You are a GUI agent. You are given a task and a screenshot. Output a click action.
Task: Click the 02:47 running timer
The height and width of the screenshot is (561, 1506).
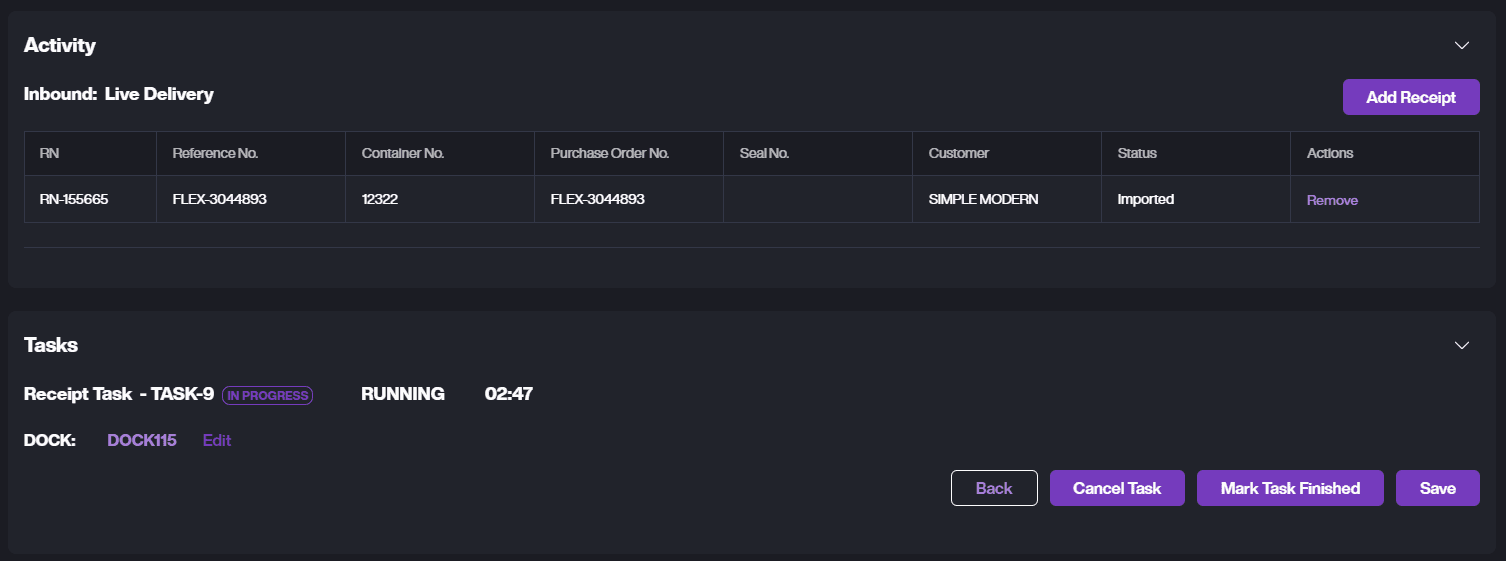click(x=508, y=394)
